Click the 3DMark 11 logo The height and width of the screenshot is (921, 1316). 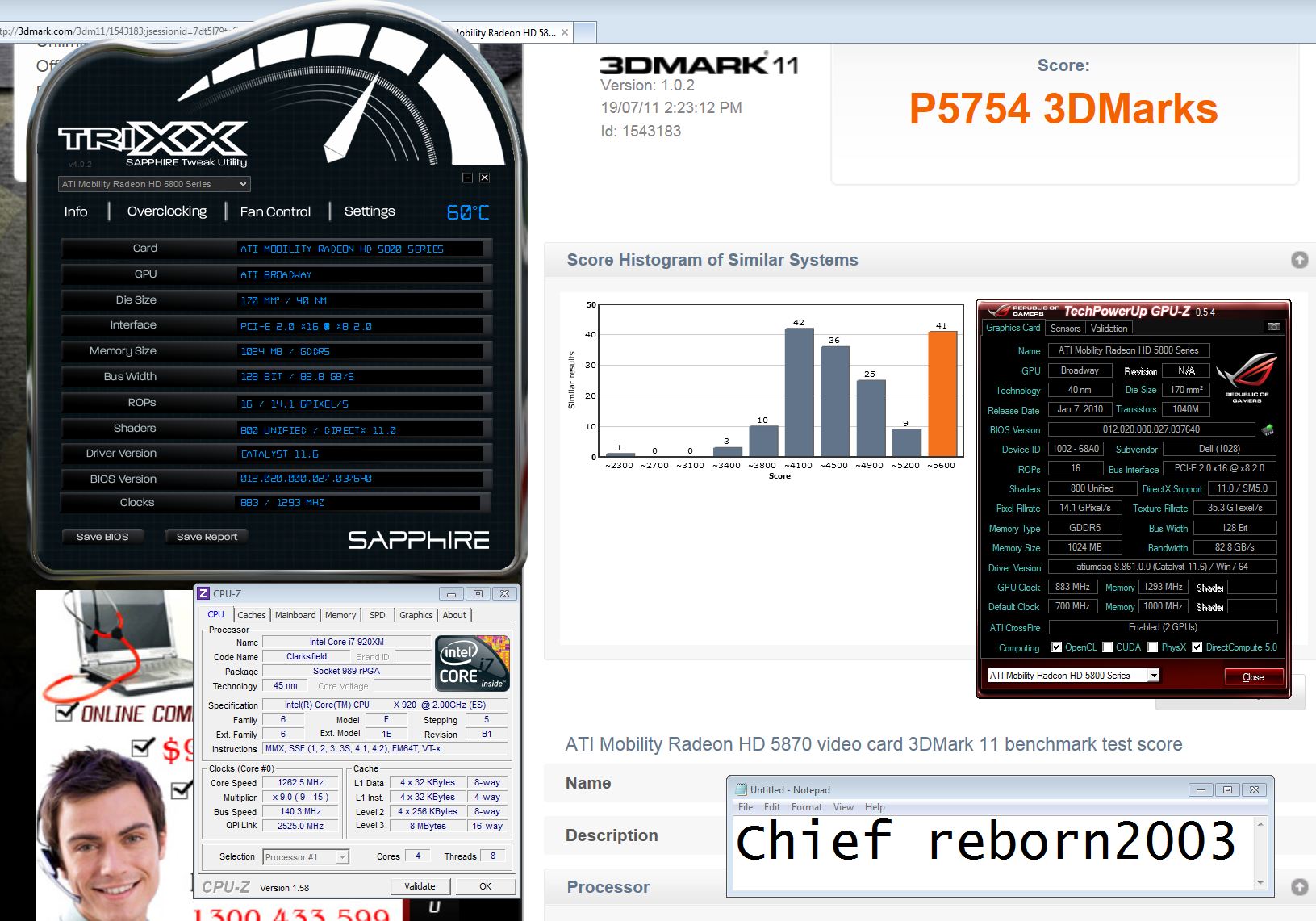tap(700, 65)
